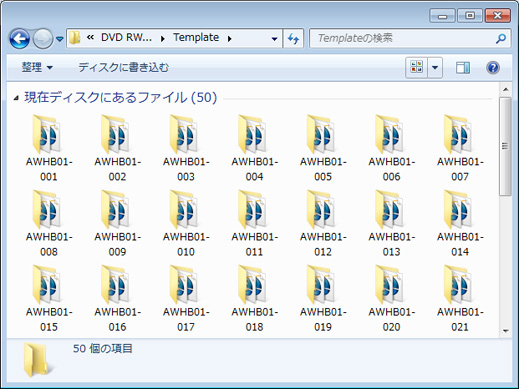
Task: Click the scrollbar up arrow
Action: [505, 89]
